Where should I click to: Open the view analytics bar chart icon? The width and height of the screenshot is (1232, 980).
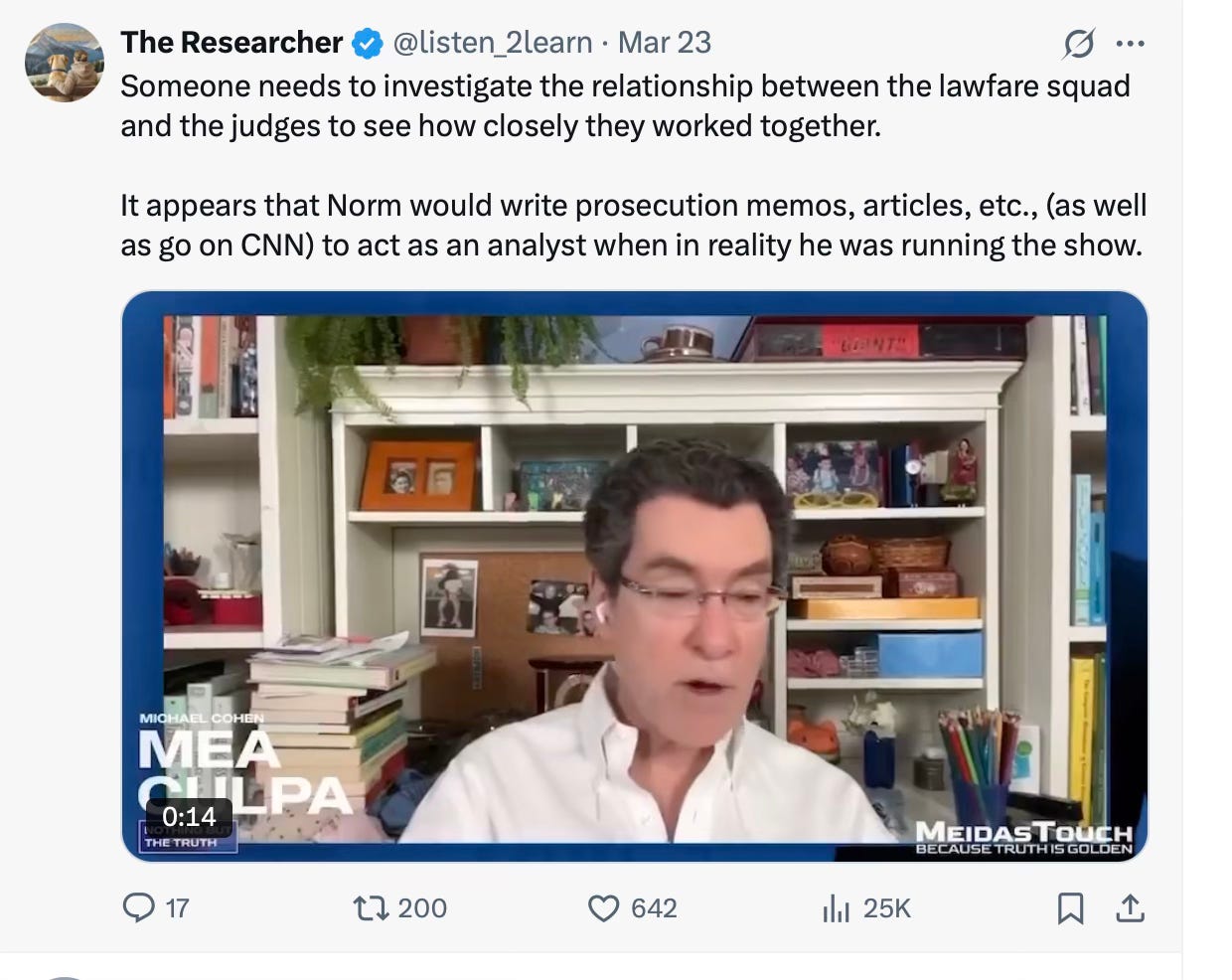point(837,907)
